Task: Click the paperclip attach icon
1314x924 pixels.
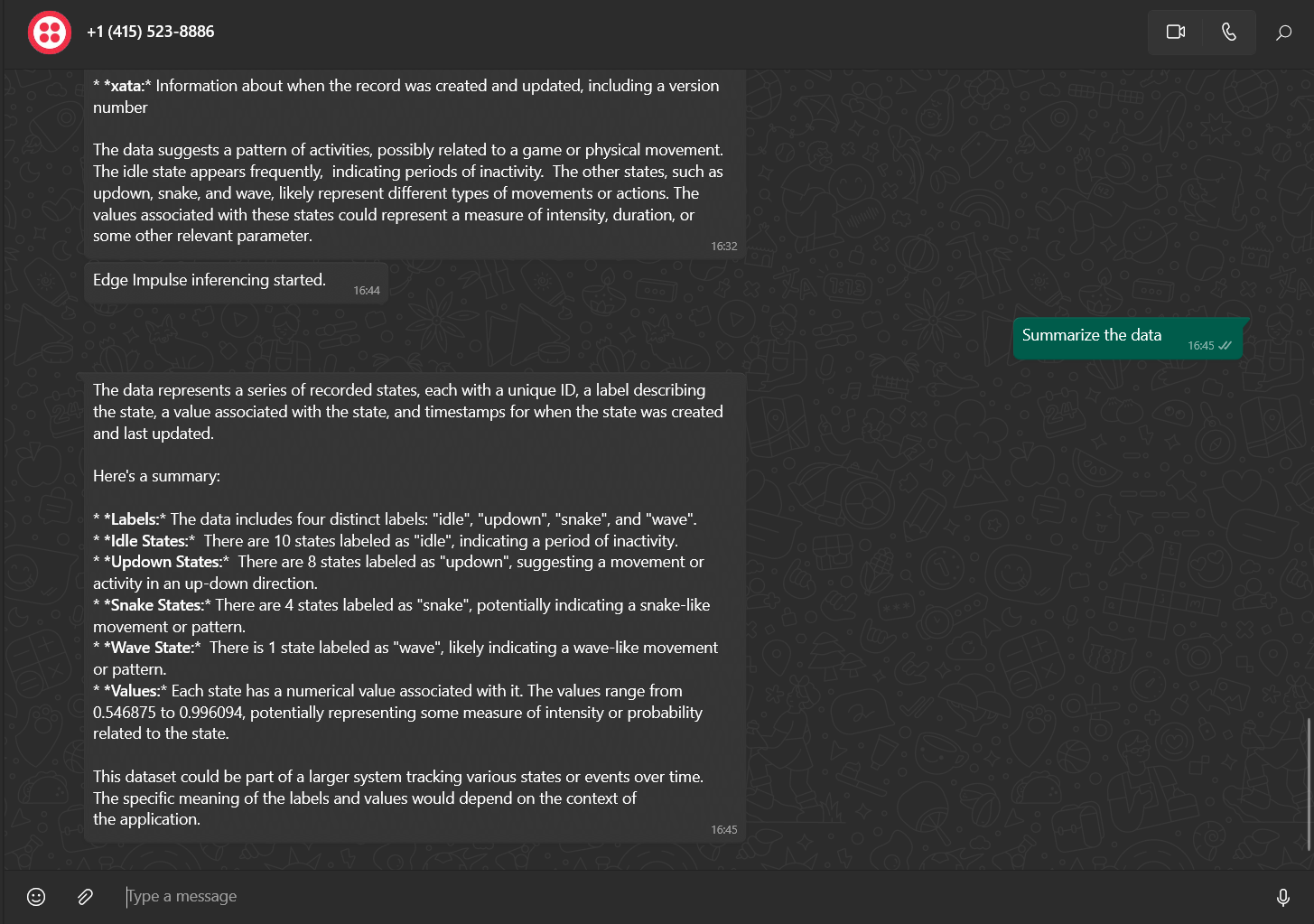Action: point(85,896)
